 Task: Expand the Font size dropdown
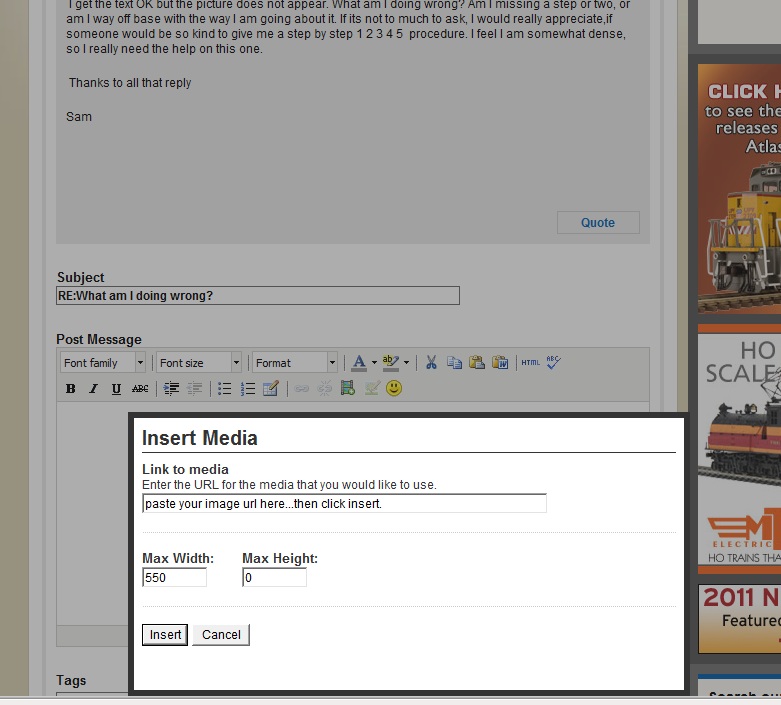click(x=199, y=363)
